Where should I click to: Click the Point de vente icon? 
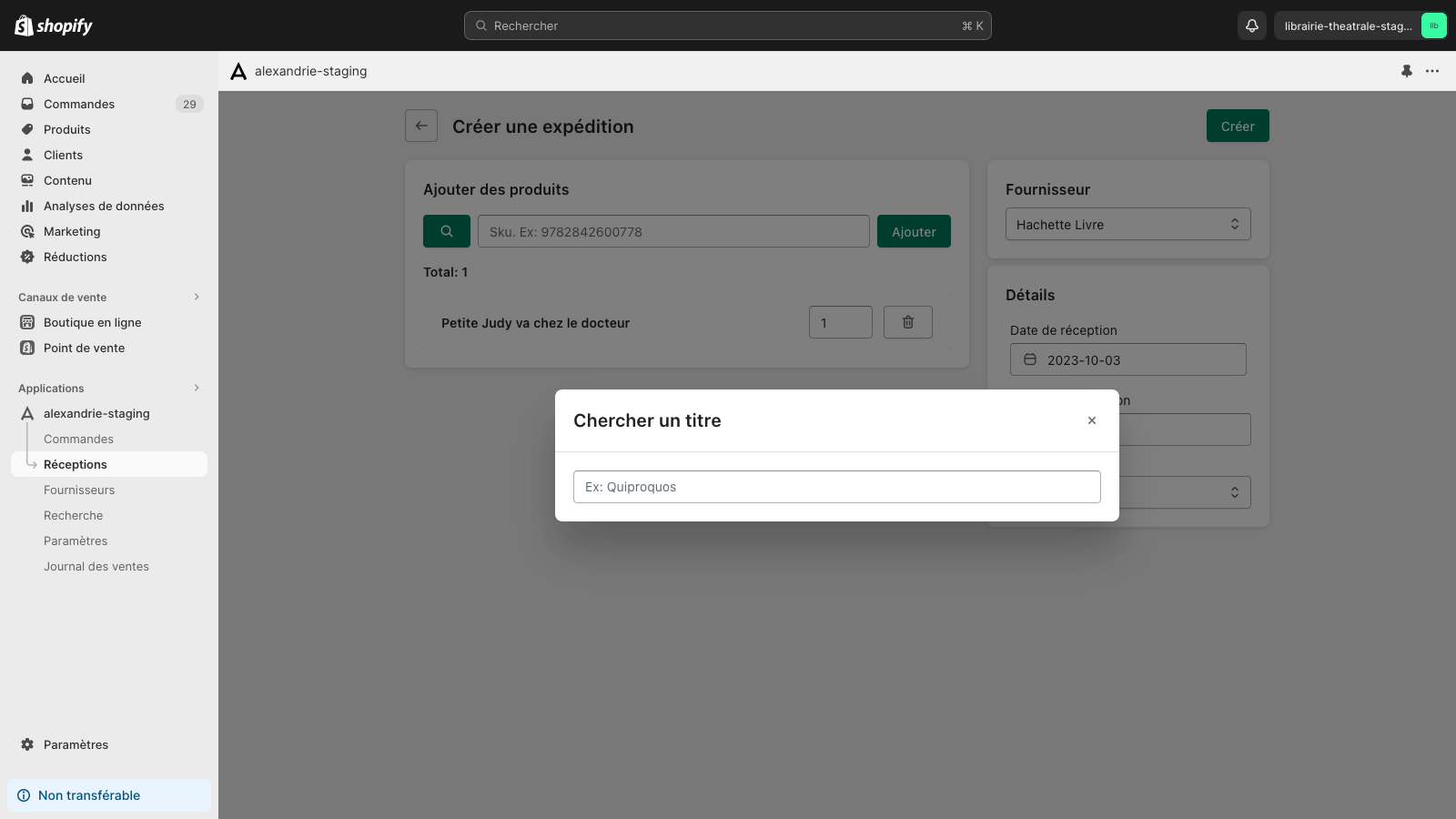pyautogui.click(x=27, y=348)
